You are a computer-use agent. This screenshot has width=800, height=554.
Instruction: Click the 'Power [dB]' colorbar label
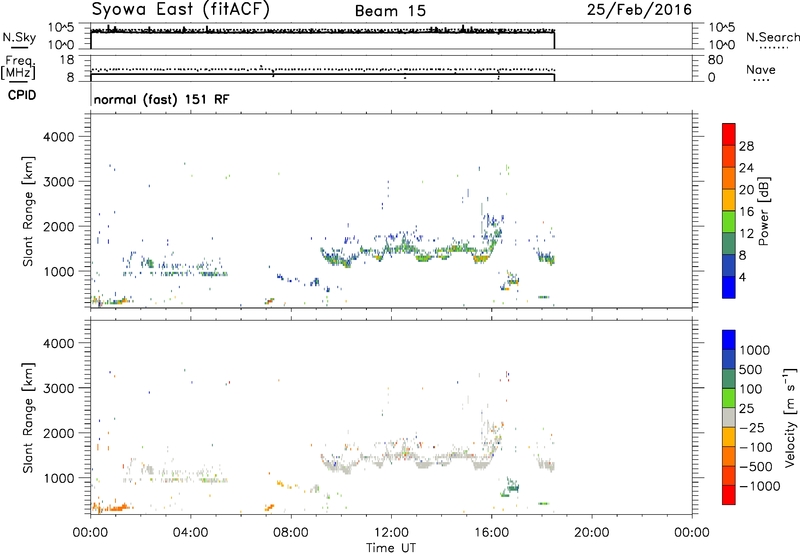(x=764, y=211)
